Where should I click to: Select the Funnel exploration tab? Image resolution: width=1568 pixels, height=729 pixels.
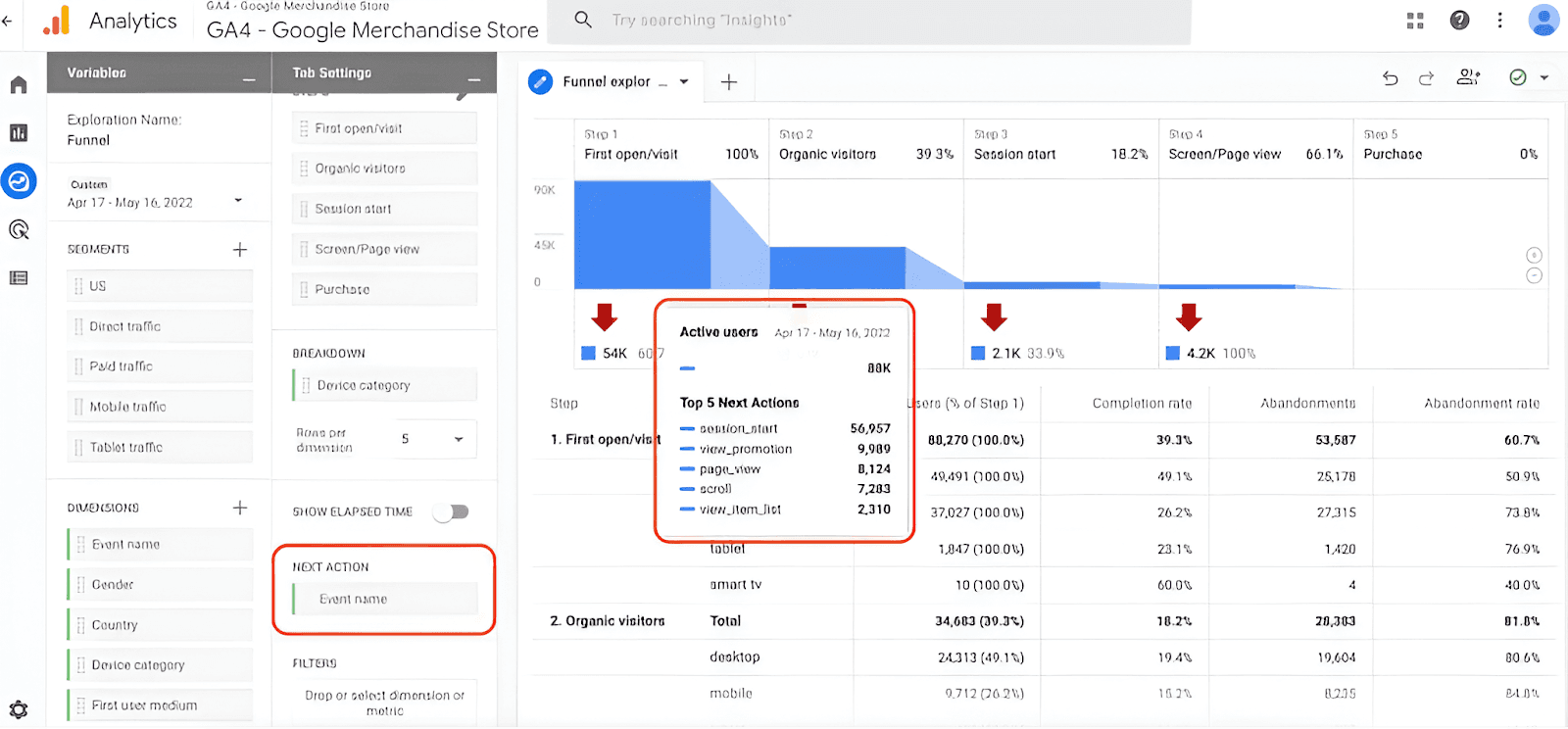(x=604, y=82)
